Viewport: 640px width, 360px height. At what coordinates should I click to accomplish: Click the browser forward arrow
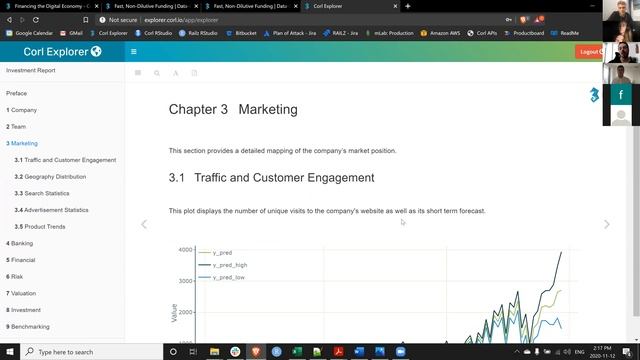pos(22,20)
